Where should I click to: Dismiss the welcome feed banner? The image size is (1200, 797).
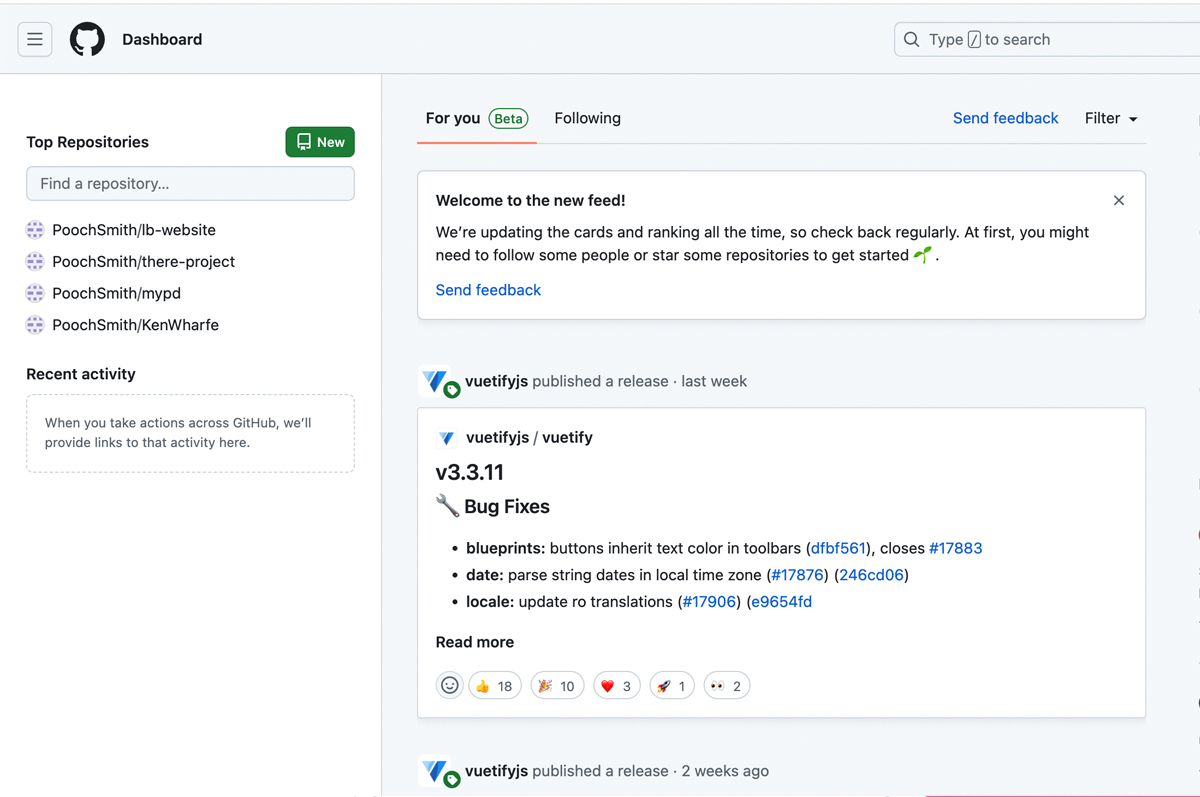coord(1118,201)
